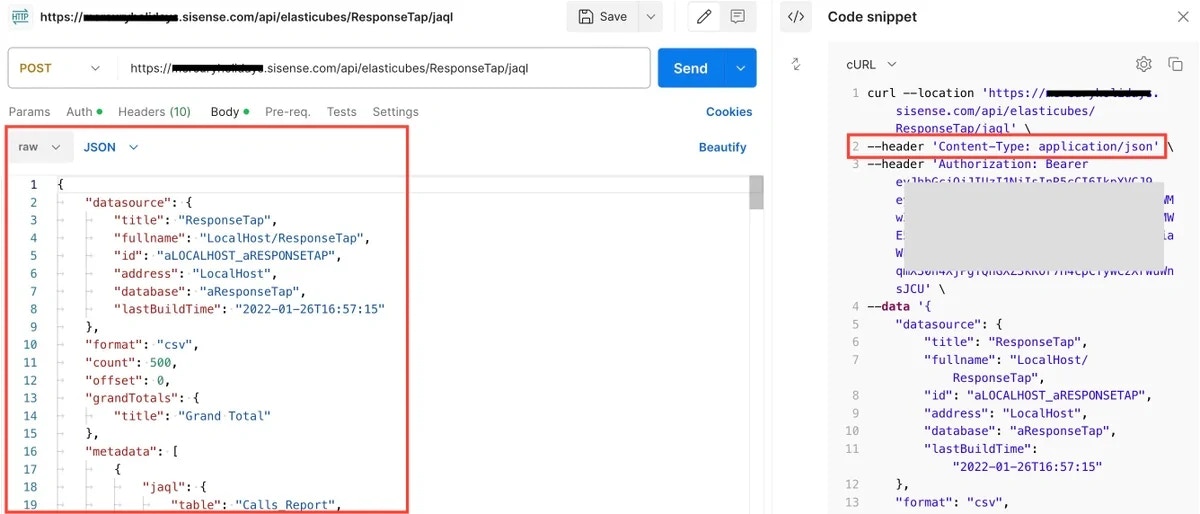This screenshot has width=1200, height=514.
Task: Open the Tests tab
Action: (341, 112)
